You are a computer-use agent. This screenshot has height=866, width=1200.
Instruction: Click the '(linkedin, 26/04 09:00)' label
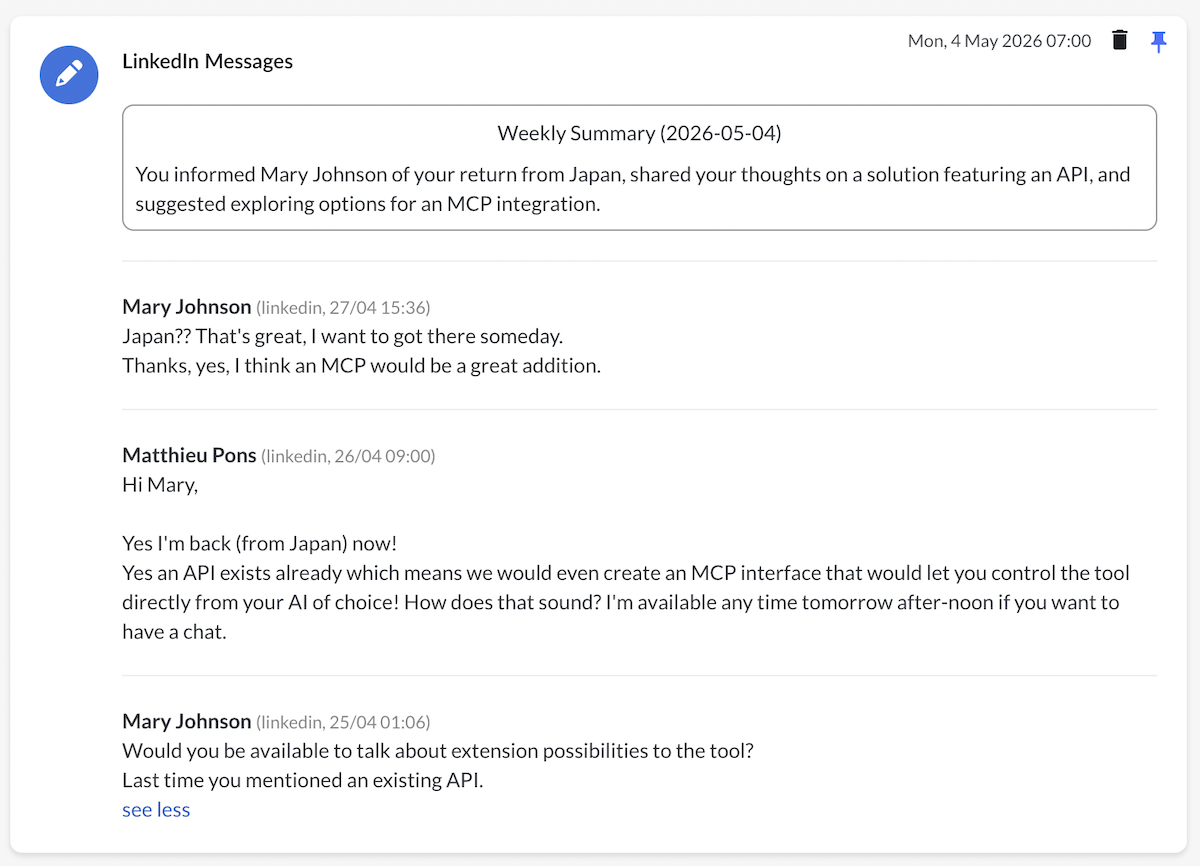pos(348,456)
